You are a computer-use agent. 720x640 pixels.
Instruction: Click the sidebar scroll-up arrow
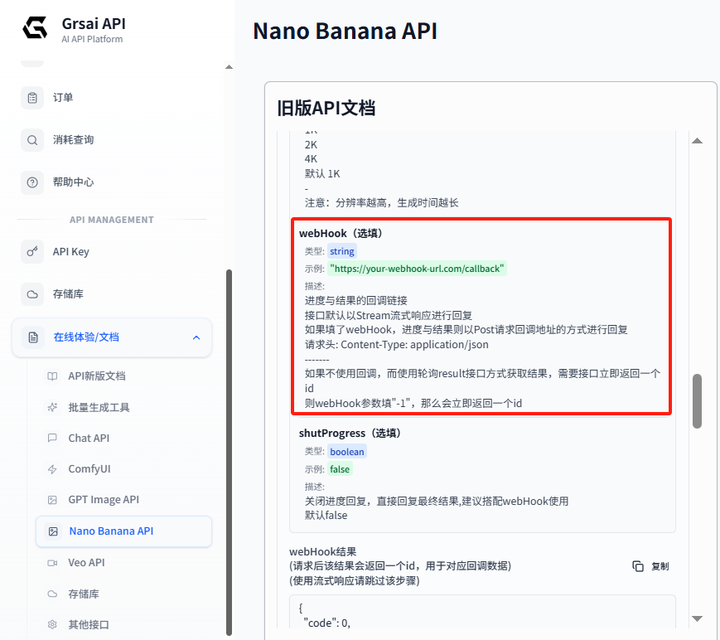(229, 67)
